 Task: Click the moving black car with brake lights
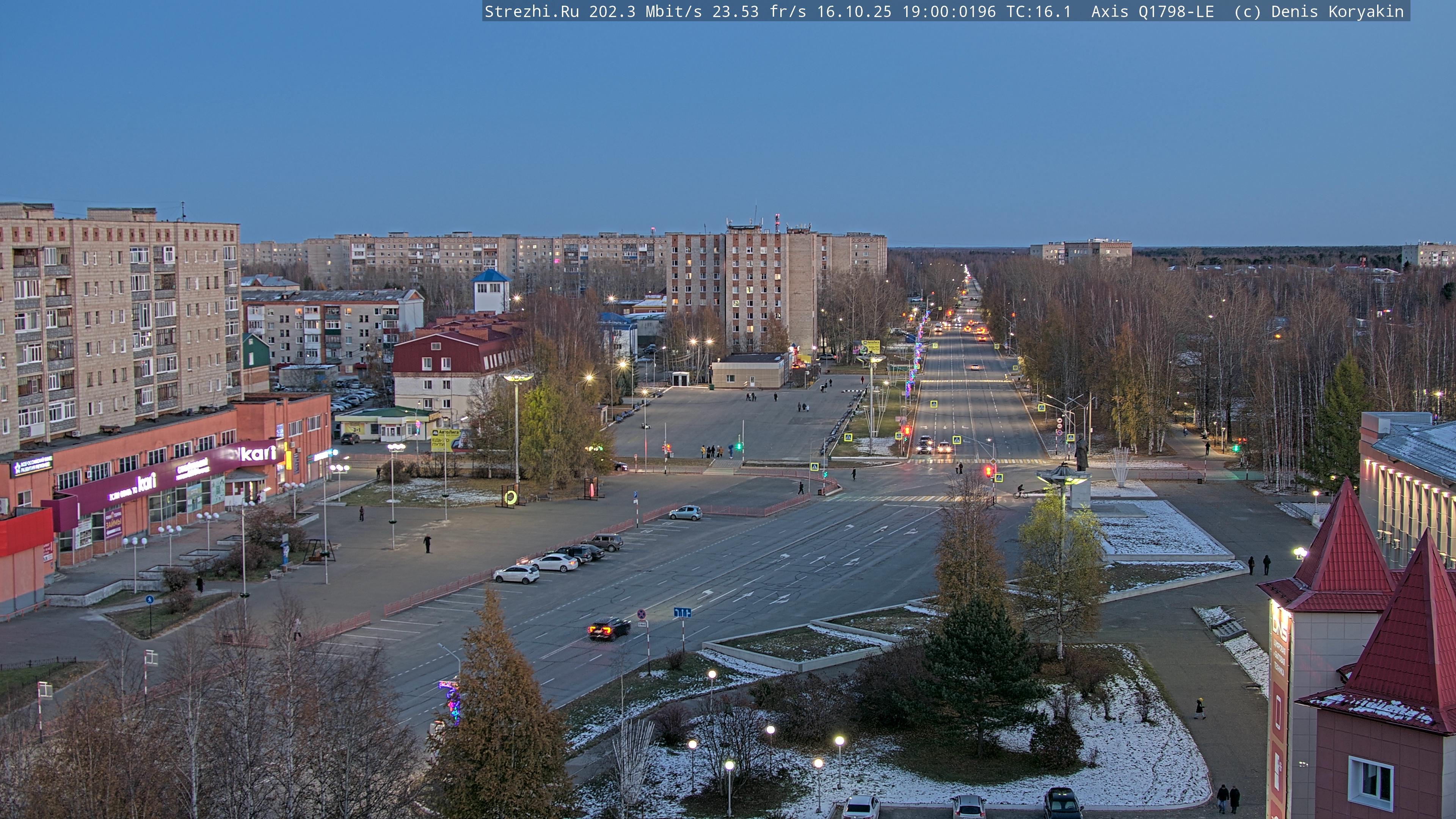click(x=609, y=628)
